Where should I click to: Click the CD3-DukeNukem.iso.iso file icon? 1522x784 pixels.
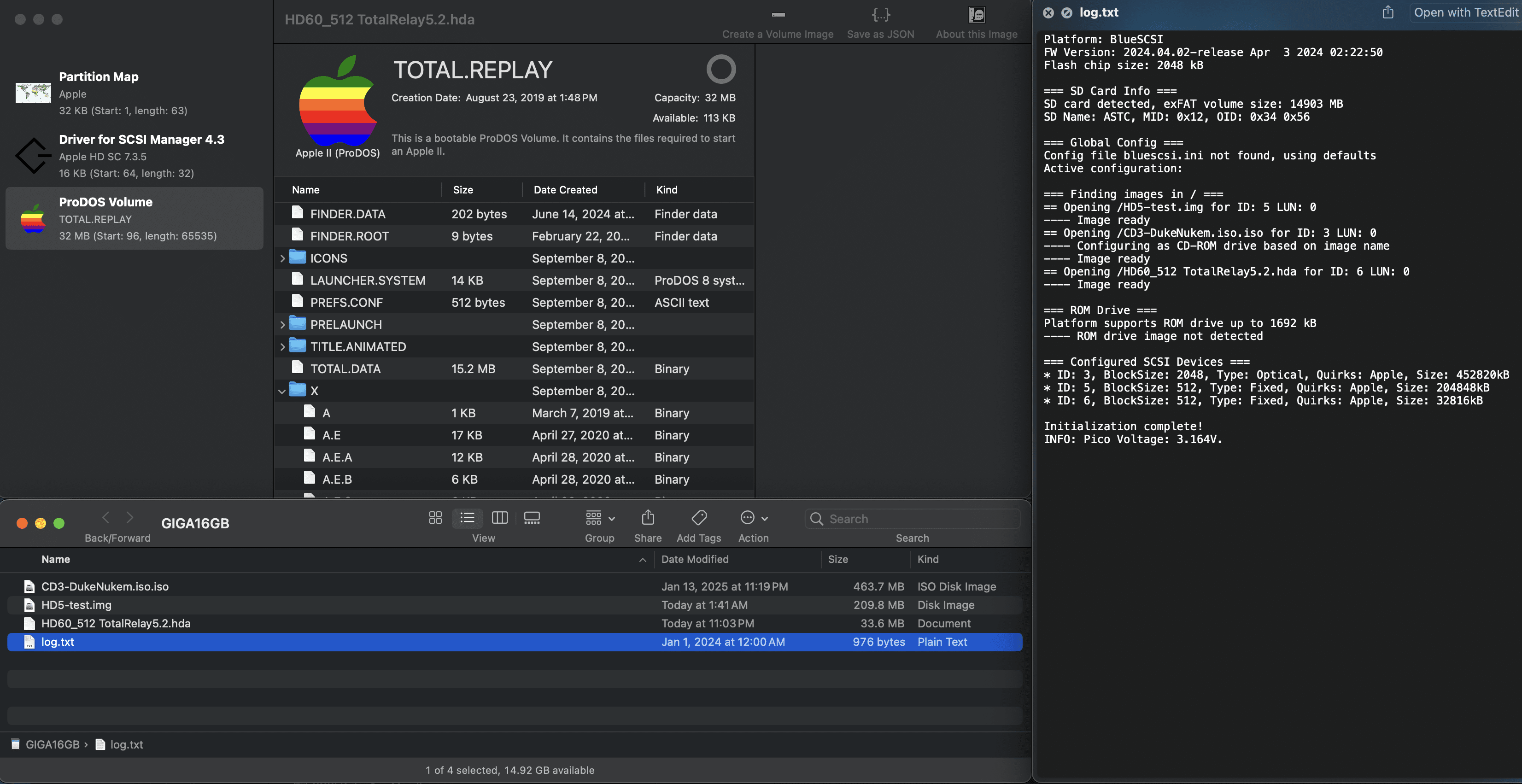click(x=29, y=587)
